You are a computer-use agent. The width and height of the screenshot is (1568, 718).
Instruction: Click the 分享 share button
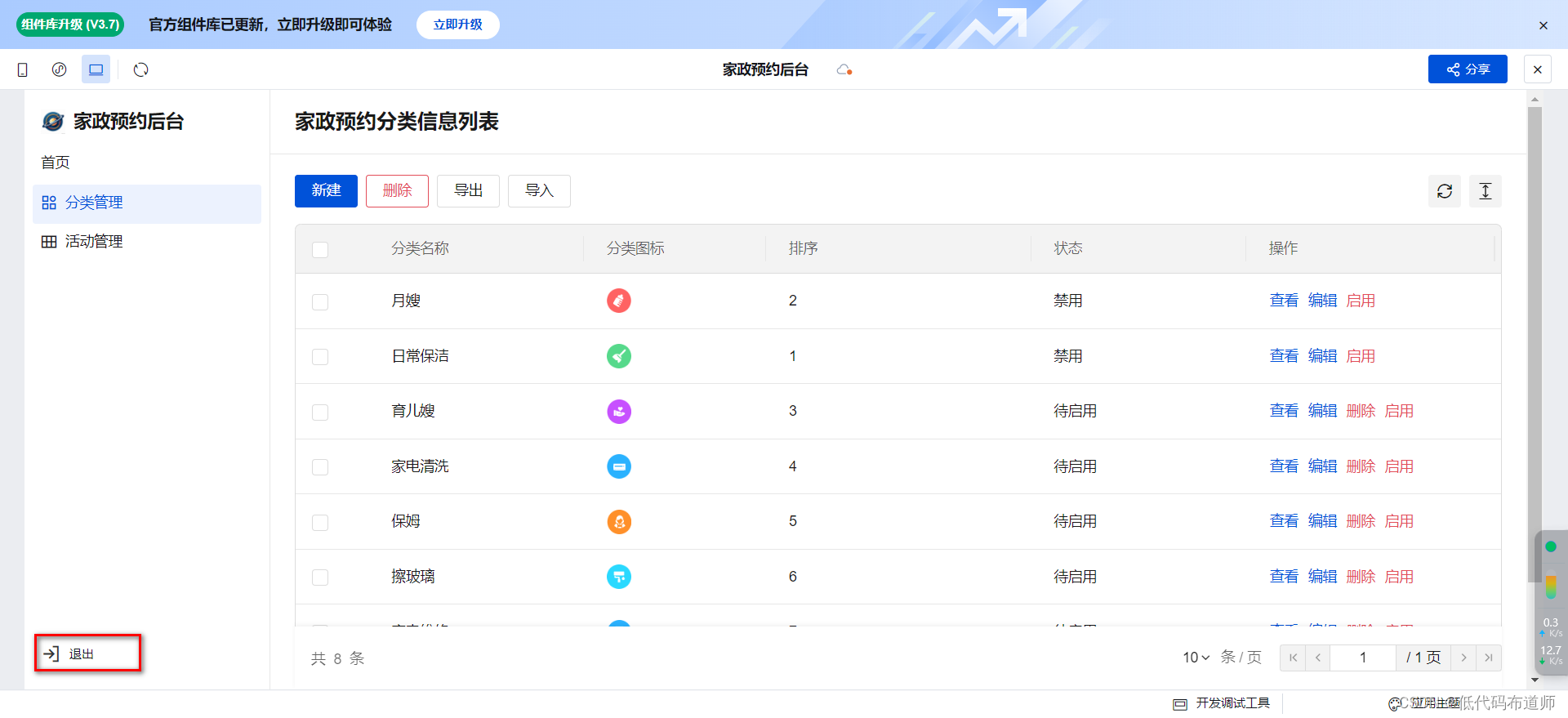(x=1468, y=69)
